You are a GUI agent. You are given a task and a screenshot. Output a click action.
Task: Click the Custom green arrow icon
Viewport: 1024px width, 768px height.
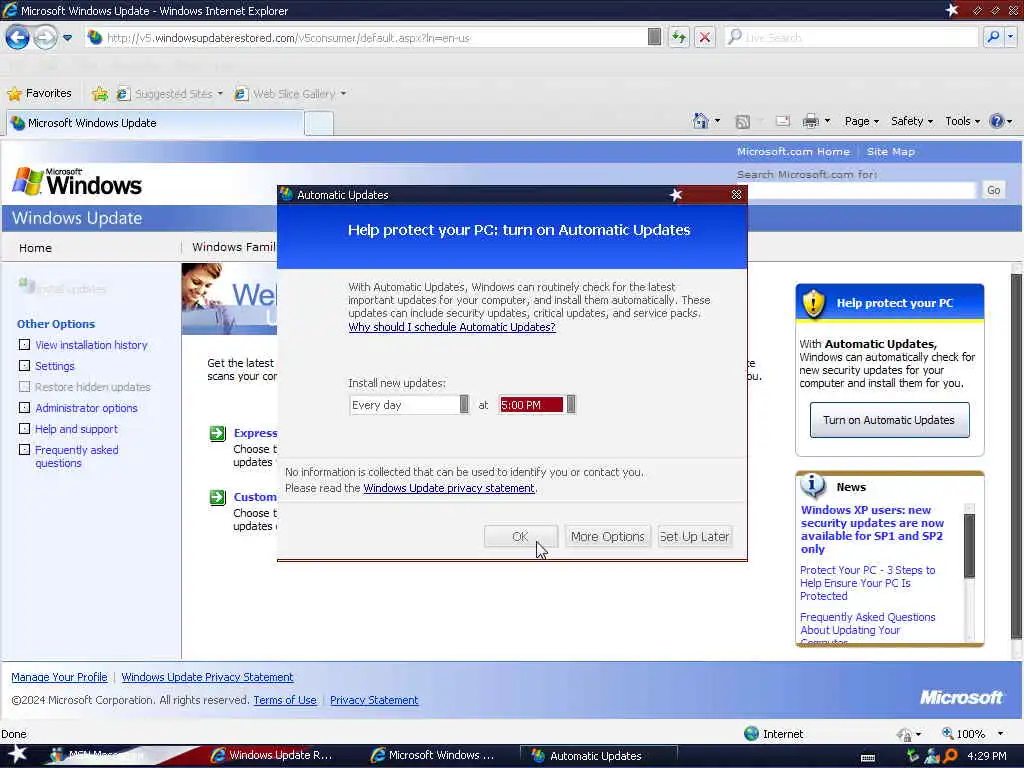[x=217, y=497]
